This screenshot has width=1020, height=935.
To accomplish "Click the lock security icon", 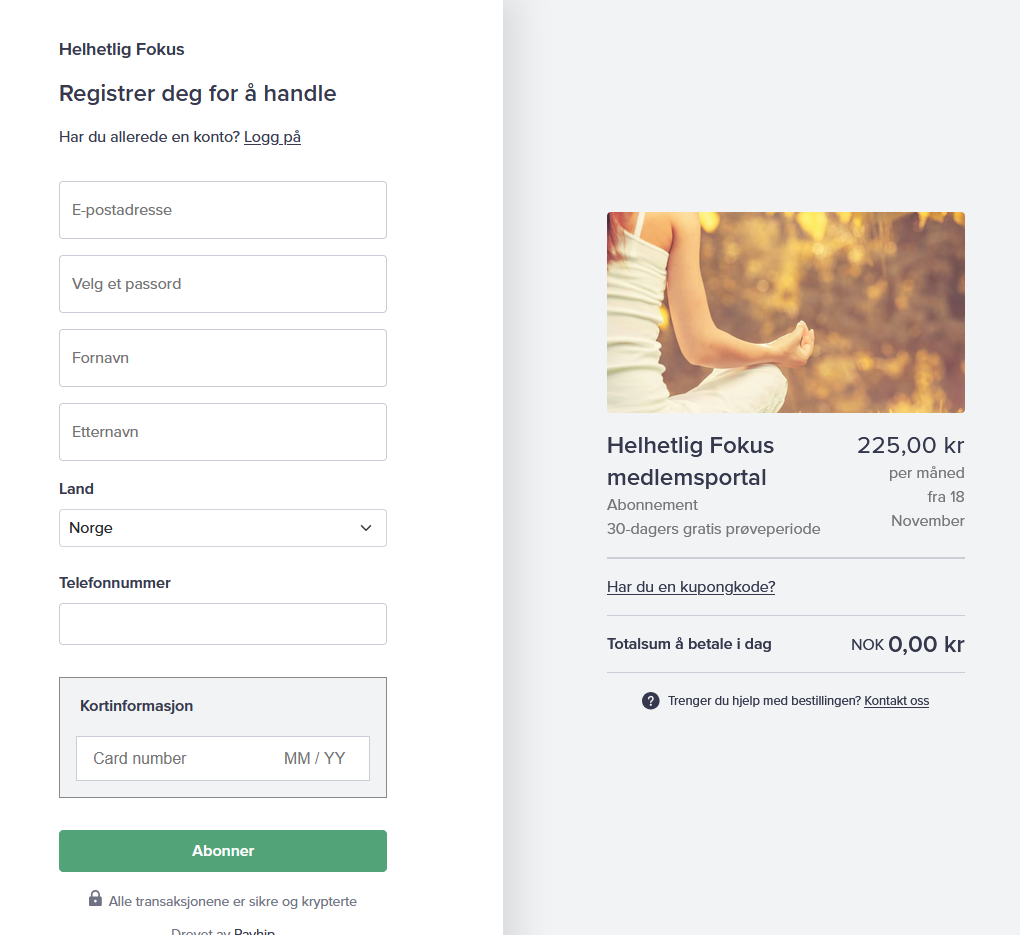I will coord(95,899).
